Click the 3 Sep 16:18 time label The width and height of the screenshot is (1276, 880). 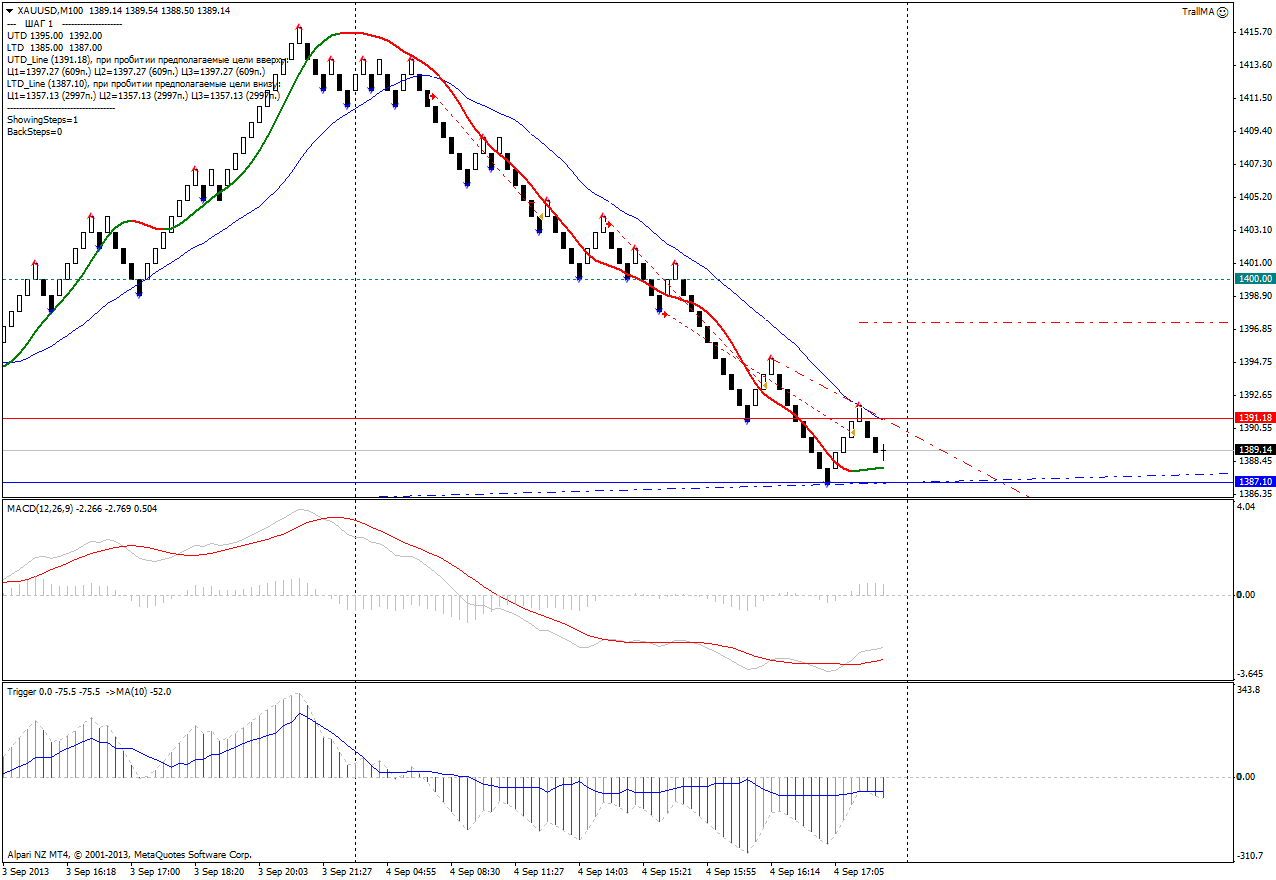tap(91, 872)
